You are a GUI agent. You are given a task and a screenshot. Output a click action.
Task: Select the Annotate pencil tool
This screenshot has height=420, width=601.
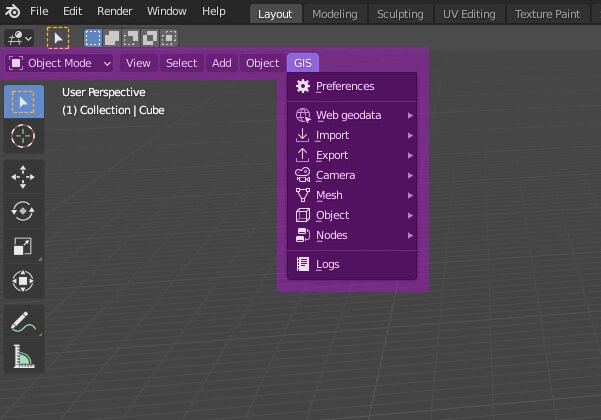tap(22, 323)
